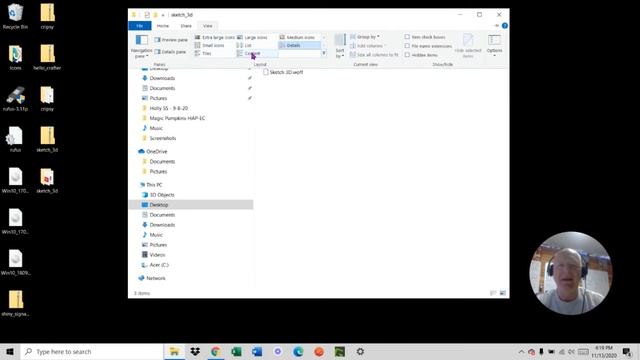
Task: Toggle the Navigation pane button
Action: point(141,46)
